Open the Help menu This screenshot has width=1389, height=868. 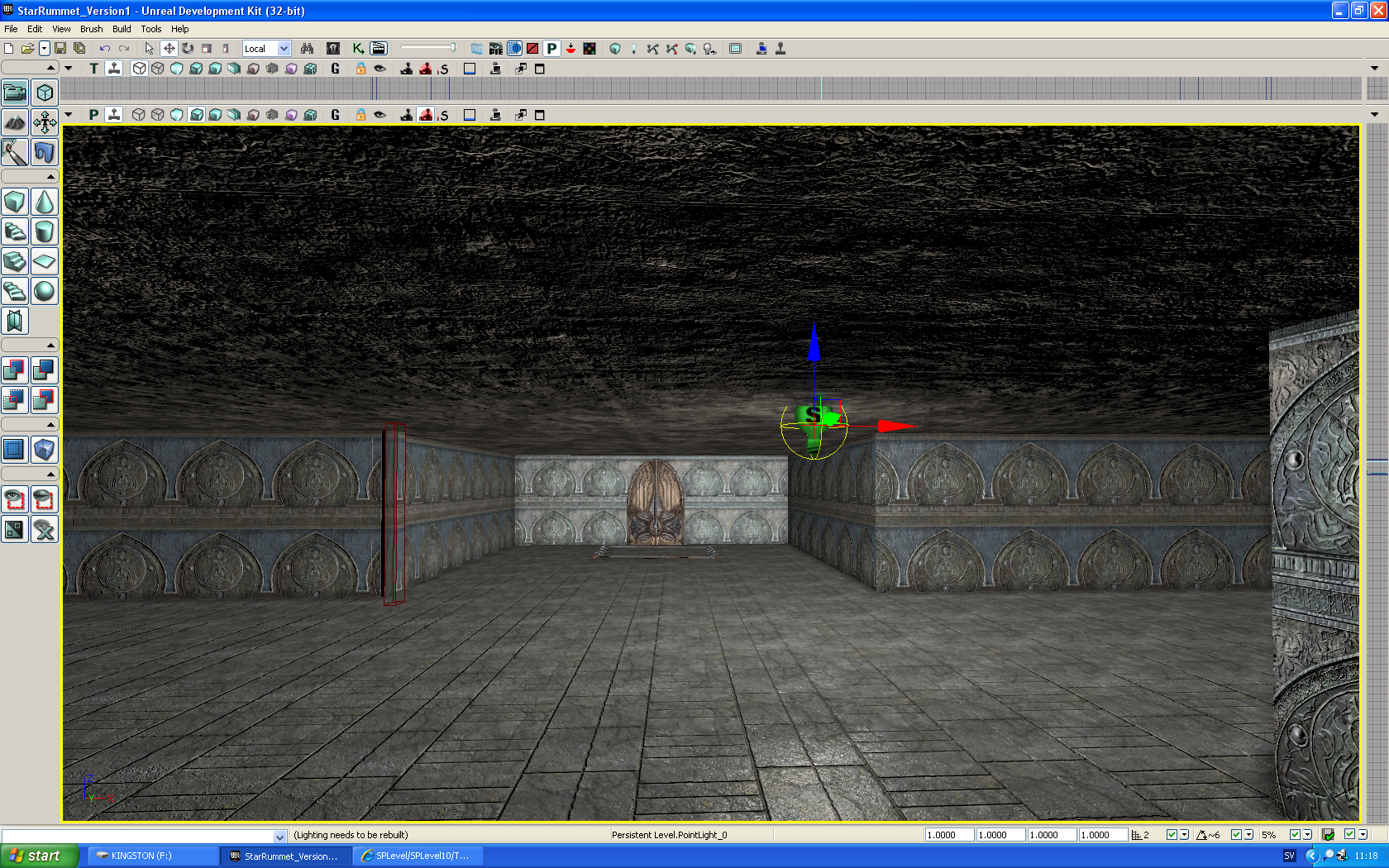[179, 29]
